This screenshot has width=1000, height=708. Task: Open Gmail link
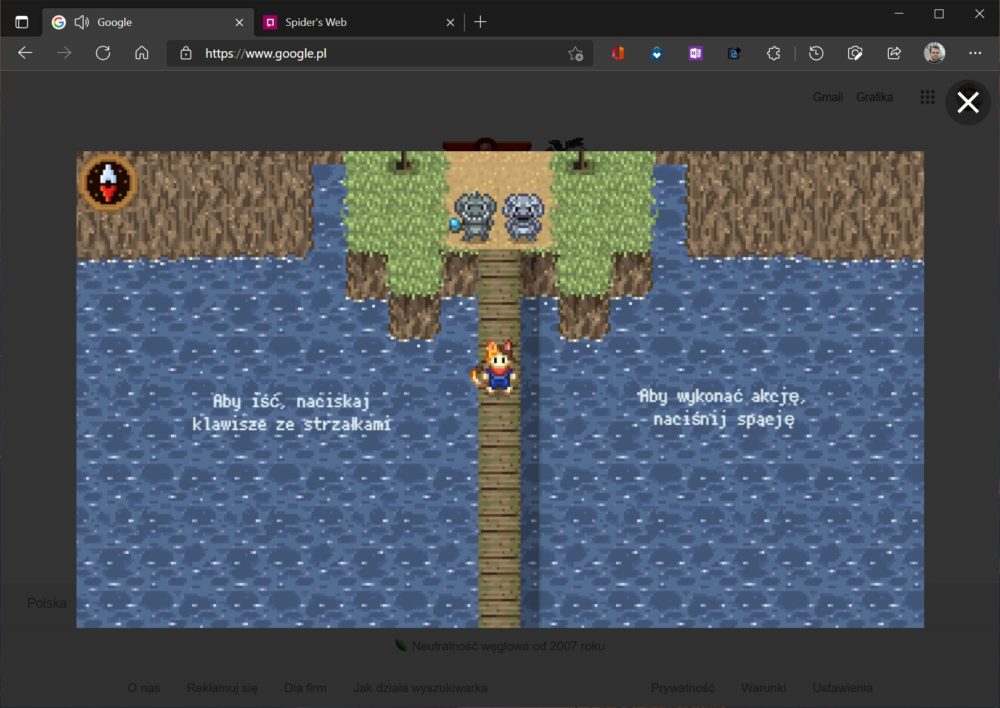[828, 97]
